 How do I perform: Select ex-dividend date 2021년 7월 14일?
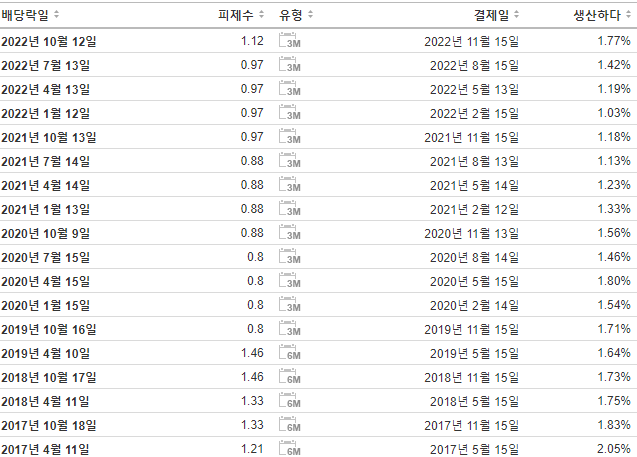(46, 161)
